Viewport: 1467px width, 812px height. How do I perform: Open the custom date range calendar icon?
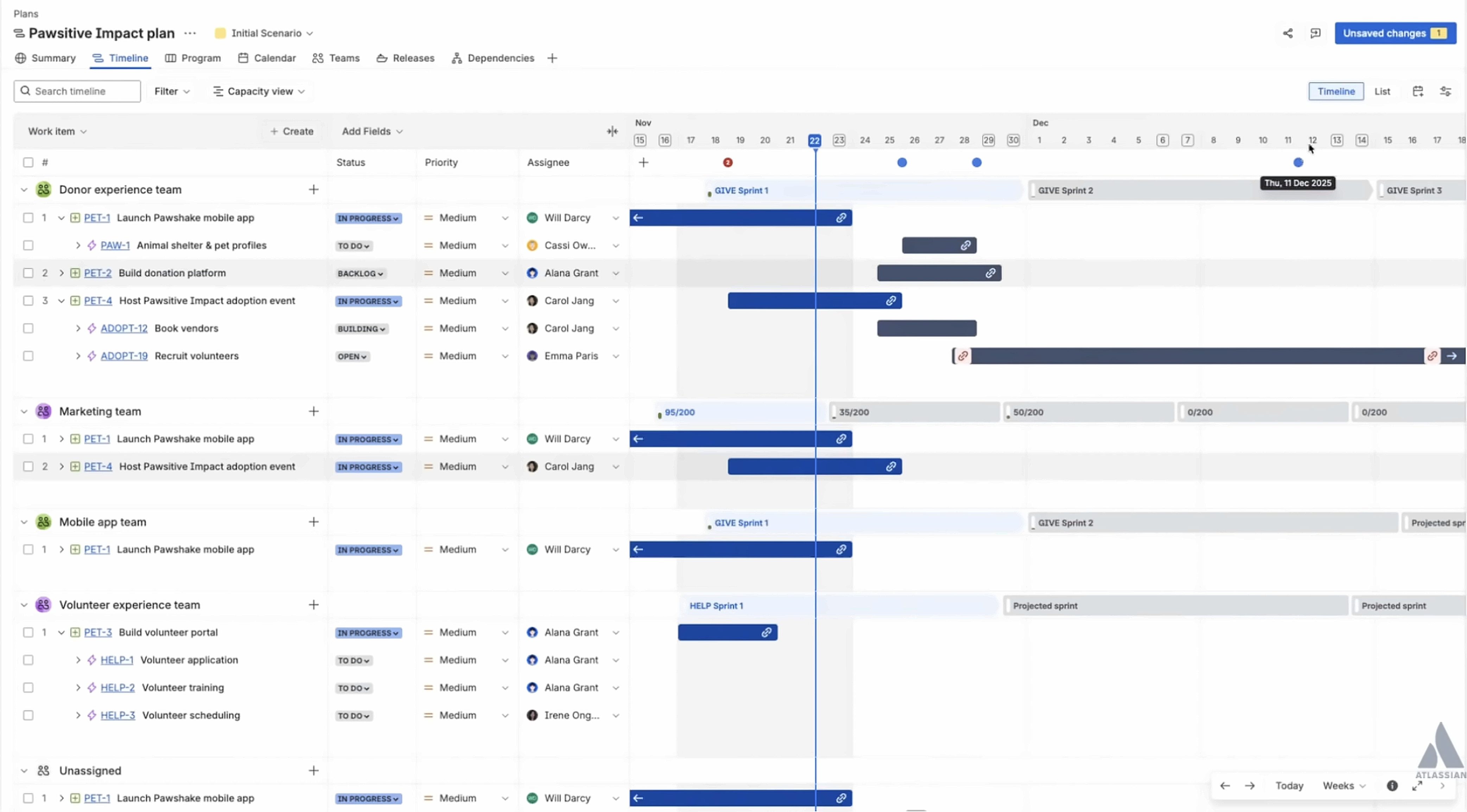pyautogui.click(x=1418, y=91)
